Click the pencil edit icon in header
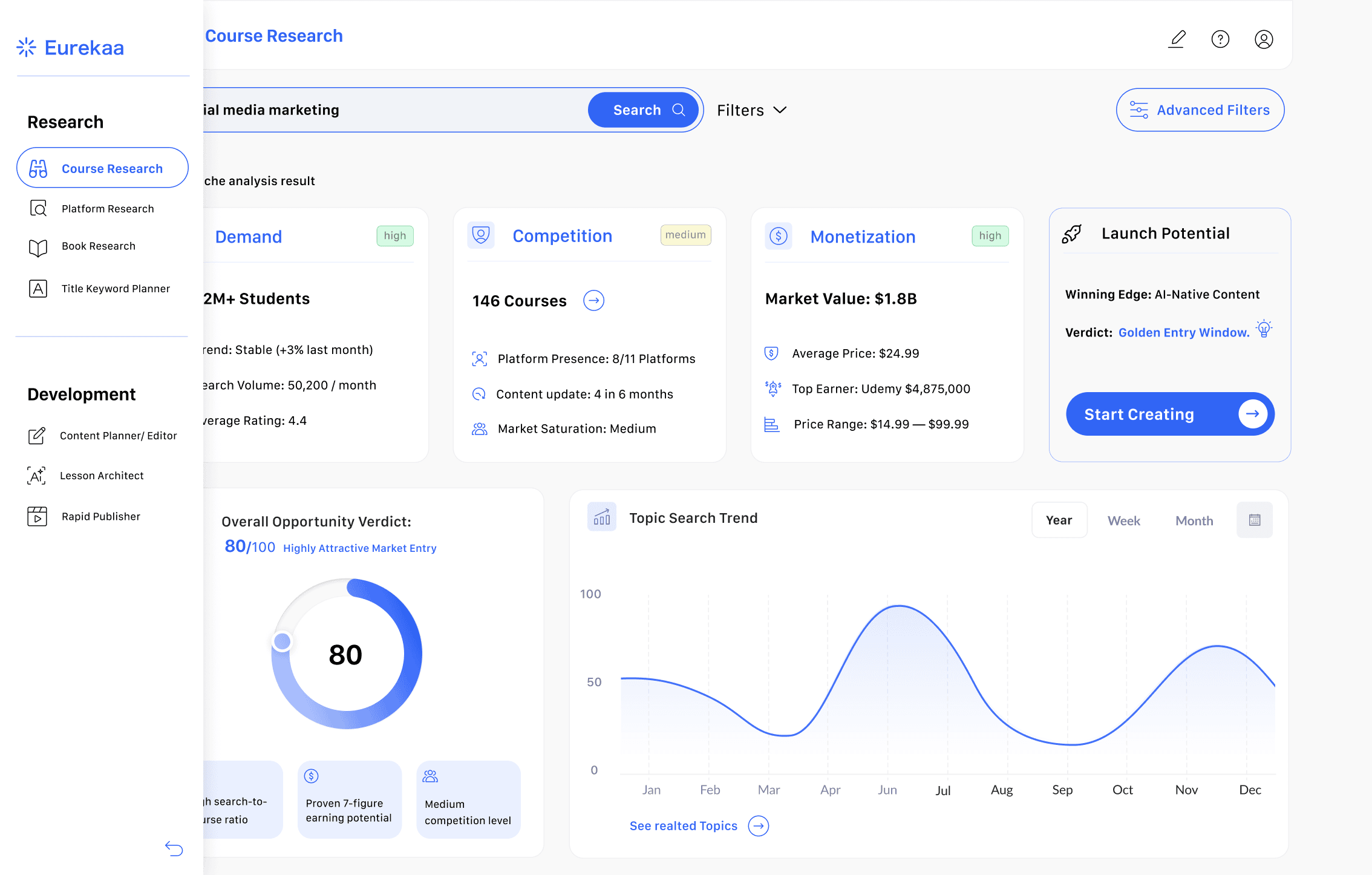 click(x=1177, y=39)
